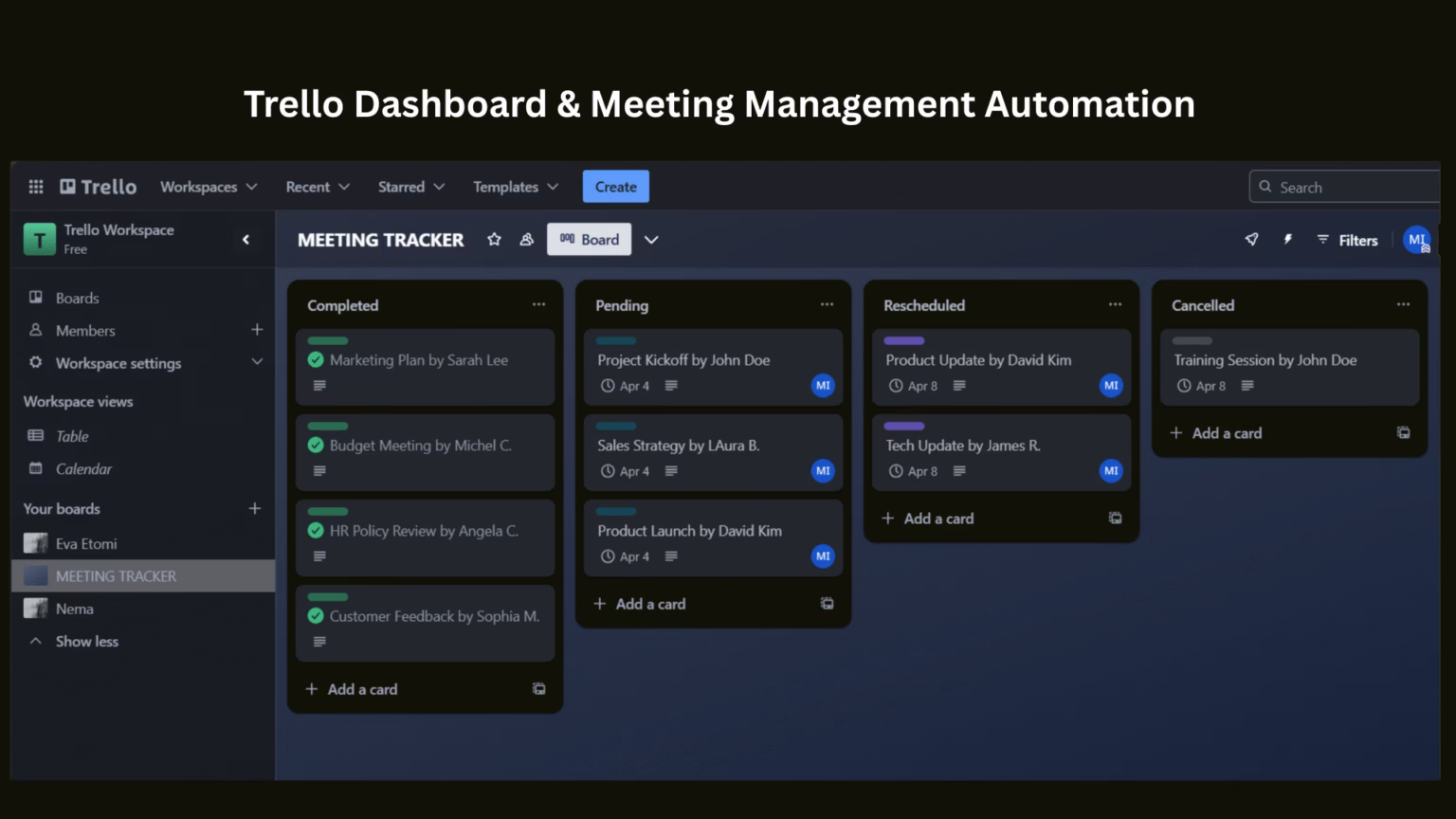Viewport: 1456px width, 819px height.
Task: Click description icon on Marketing Plan card
Action: tap(319, 386)
